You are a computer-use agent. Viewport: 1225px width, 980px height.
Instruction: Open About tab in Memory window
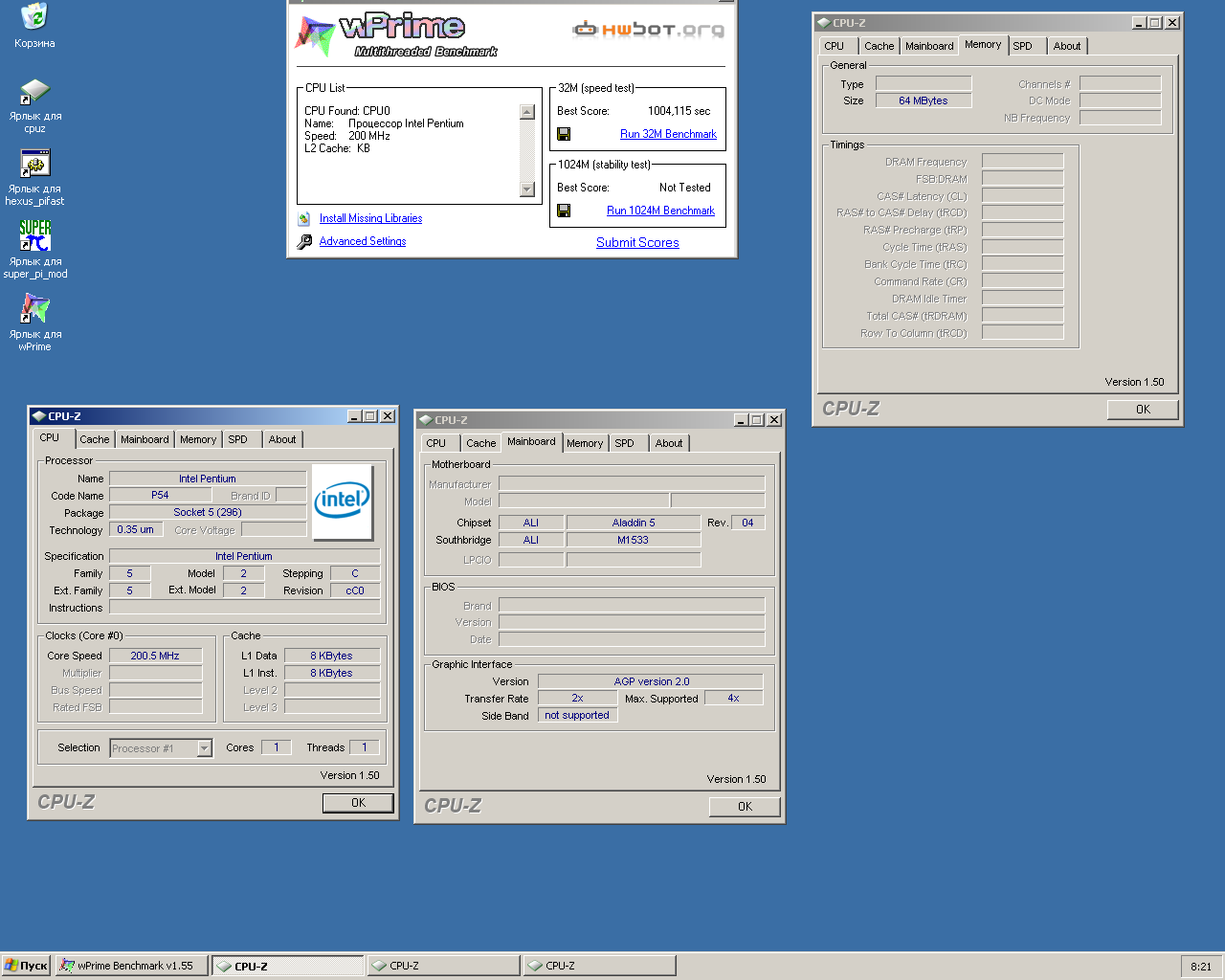pos(1067,46)
